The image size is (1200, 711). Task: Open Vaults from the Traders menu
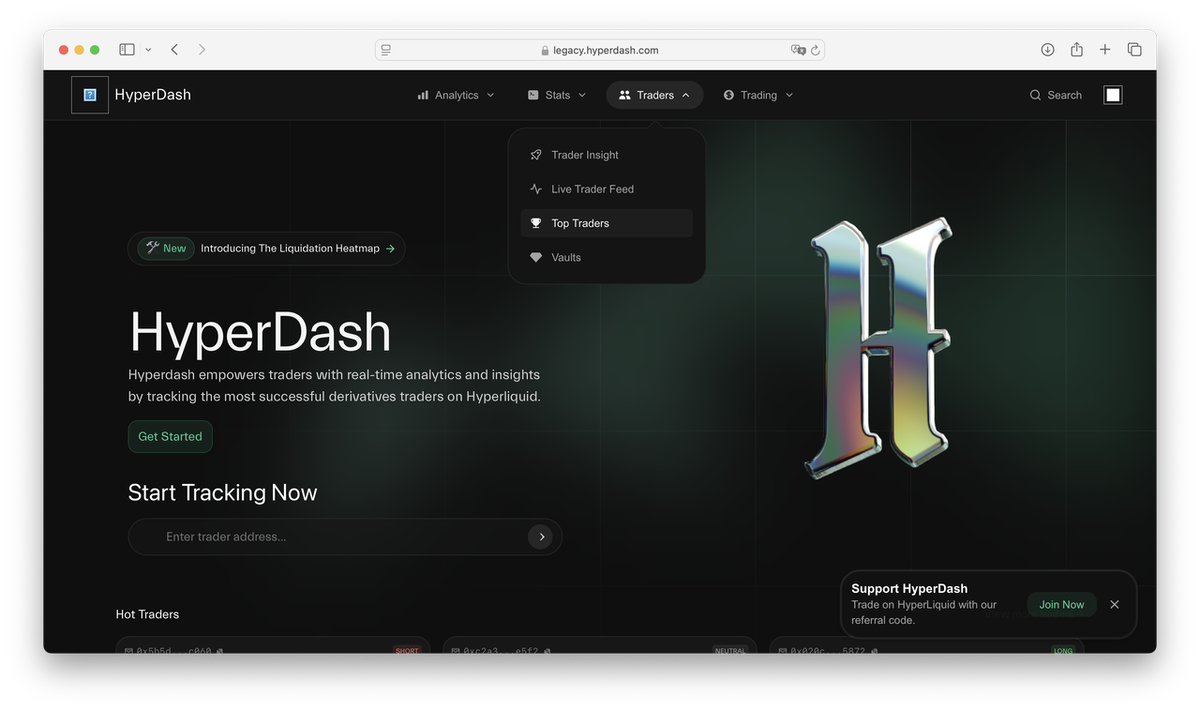click(x=607, y=257)
